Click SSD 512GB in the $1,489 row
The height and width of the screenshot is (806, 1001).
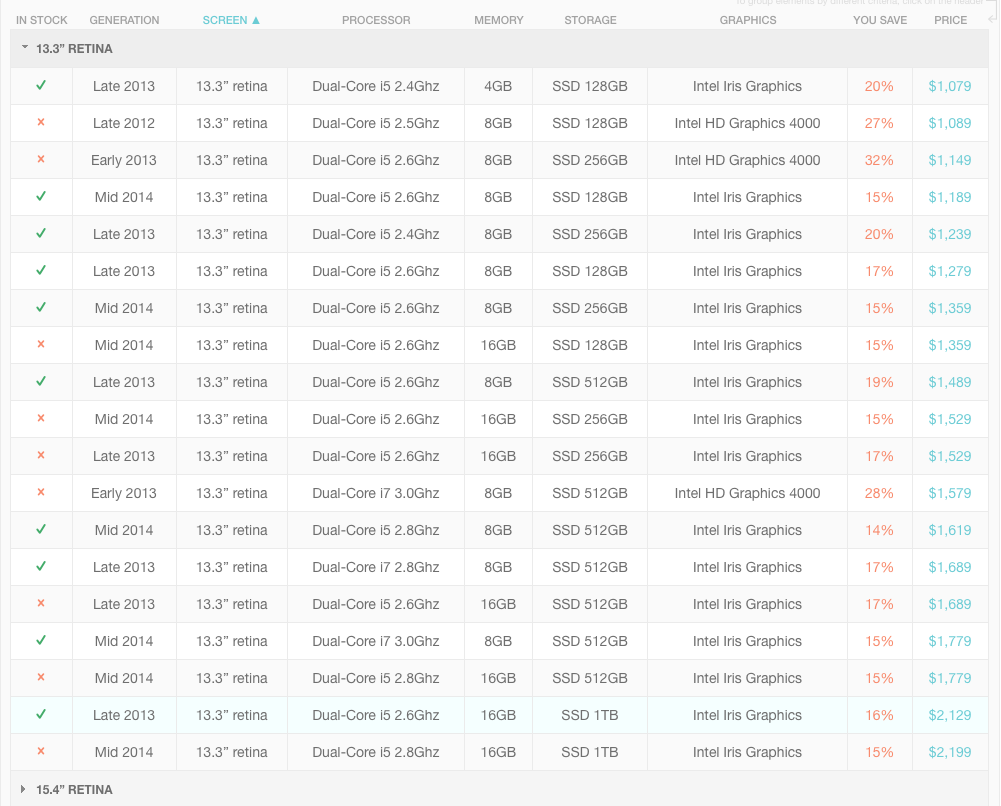click(590, 382)
